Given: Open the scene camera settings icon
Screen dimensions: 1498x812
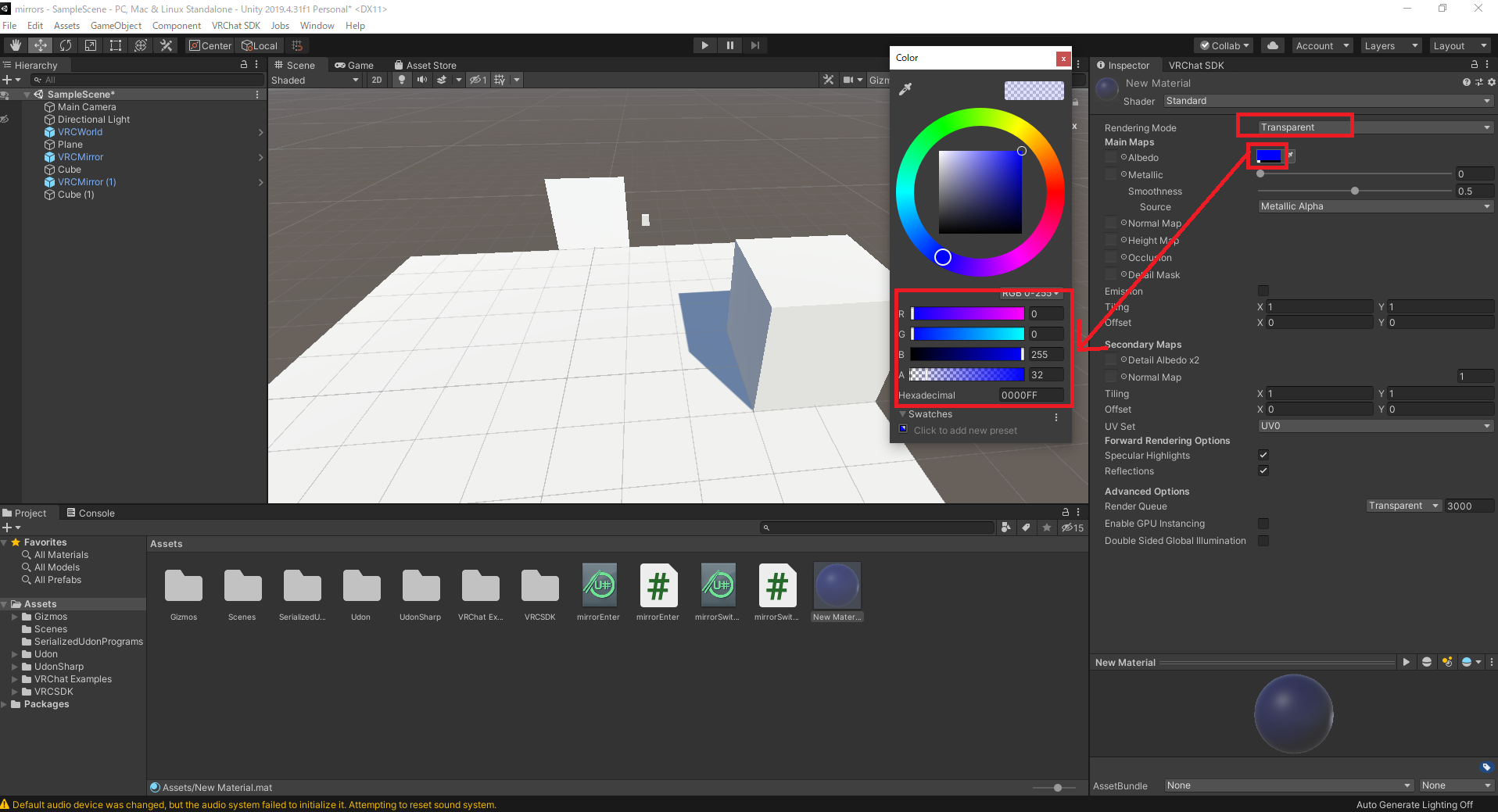Looking at the screenshot, I should [848, 80].
